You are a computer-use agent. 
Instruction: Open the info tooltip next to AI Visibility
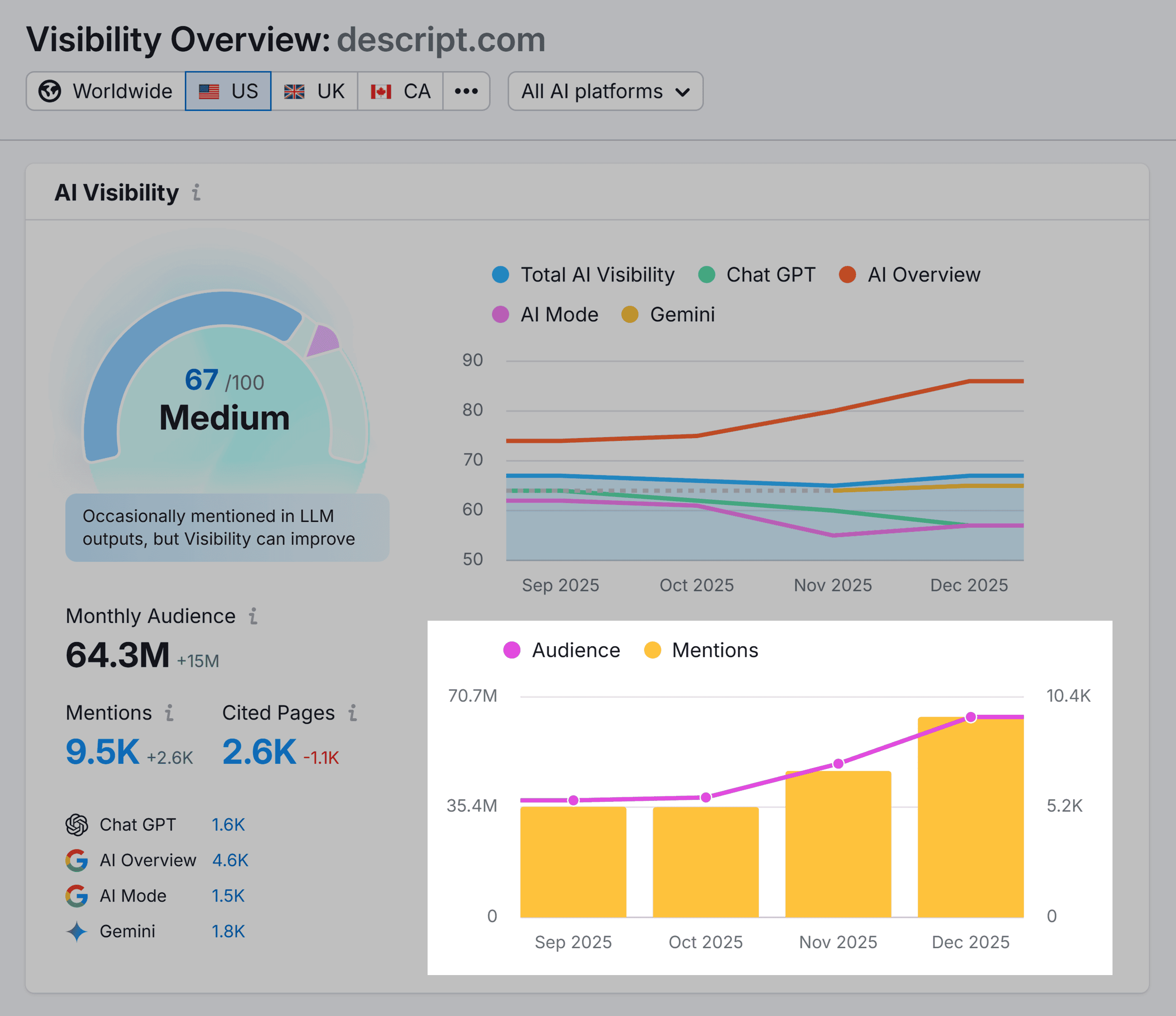click(x=196, y=193)
